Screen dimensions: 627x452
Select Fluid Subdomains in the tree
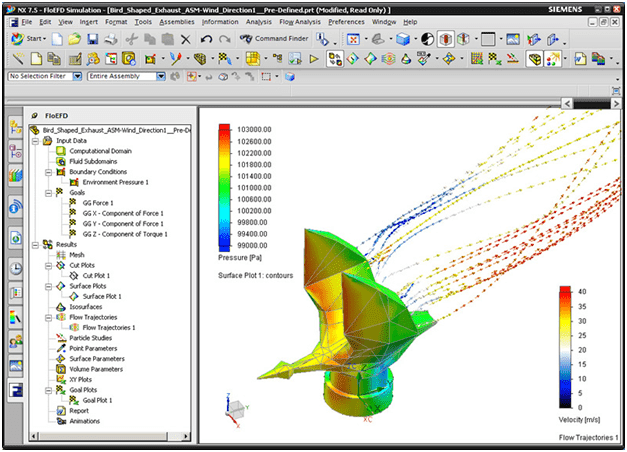[x=93, y=161]
